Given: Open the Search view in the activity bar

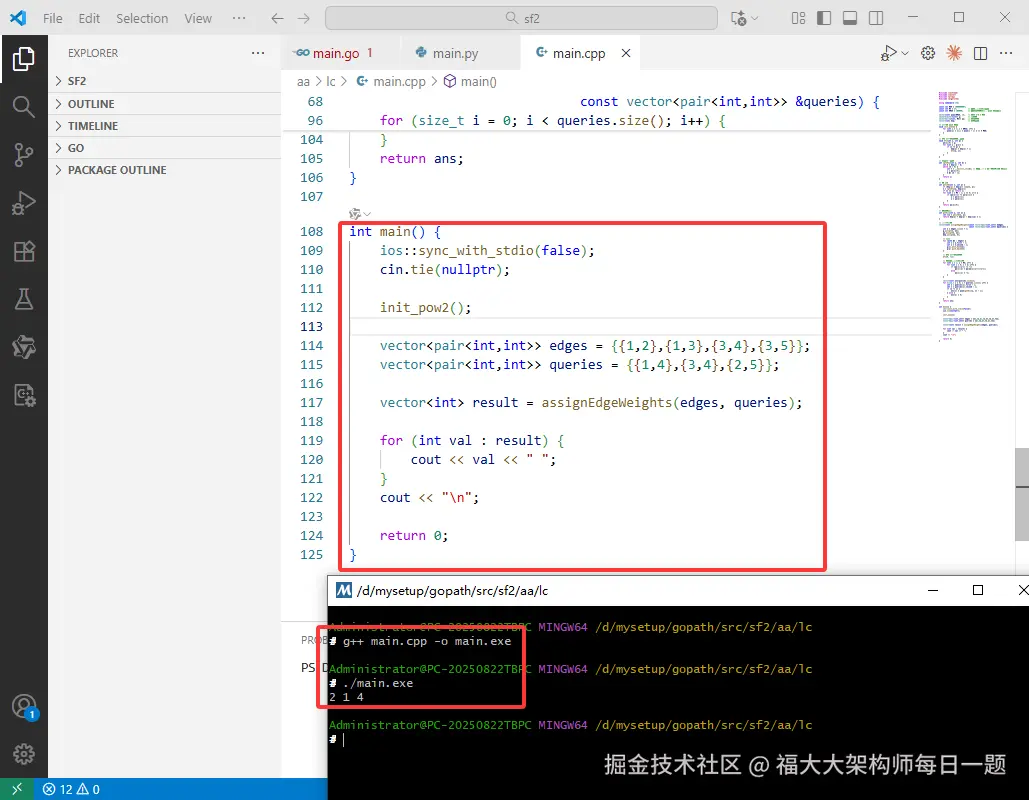Looking at the screenshot, I should pyautogui.click(x=24, y=106).
